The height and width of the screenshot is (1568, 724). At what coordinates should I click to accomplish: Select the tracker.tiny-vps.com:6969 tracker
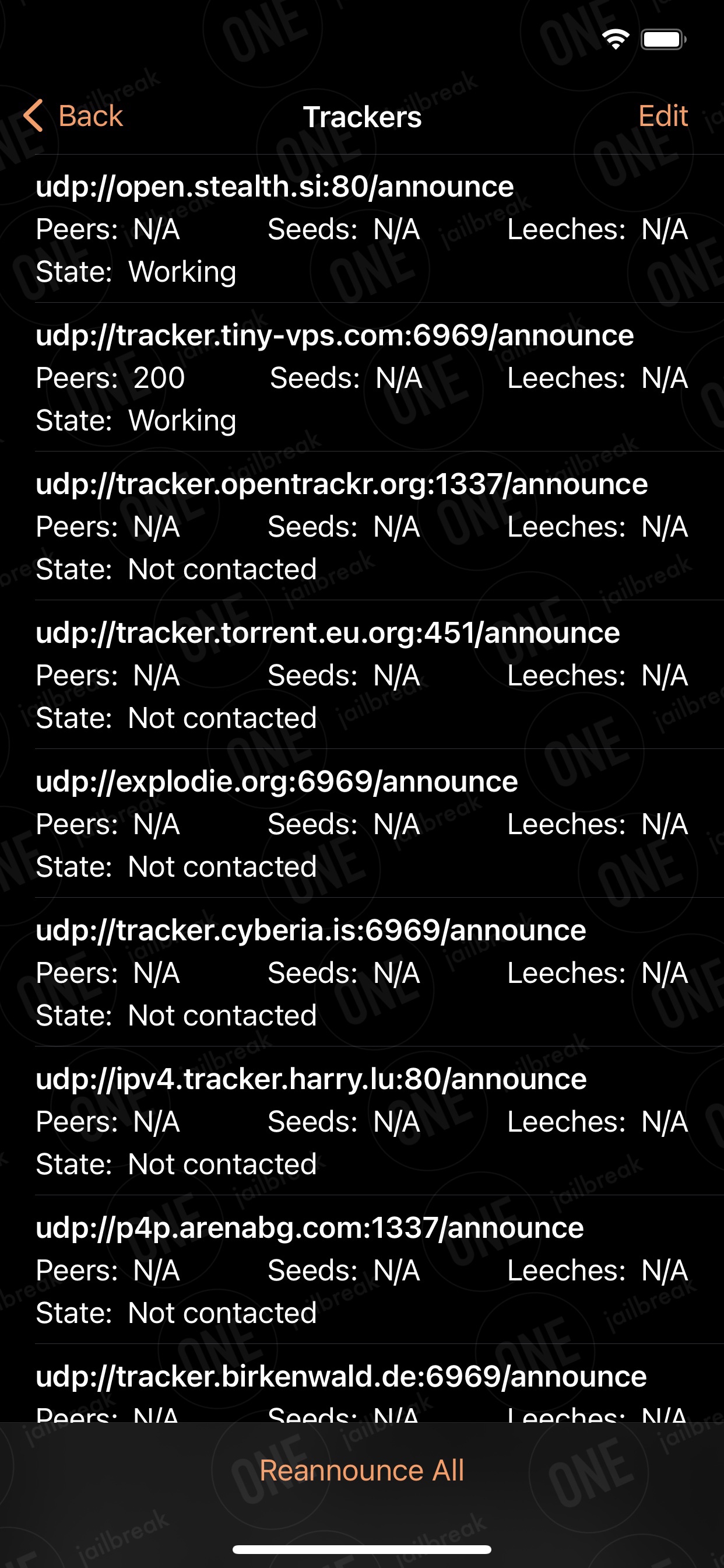point(362,377)
